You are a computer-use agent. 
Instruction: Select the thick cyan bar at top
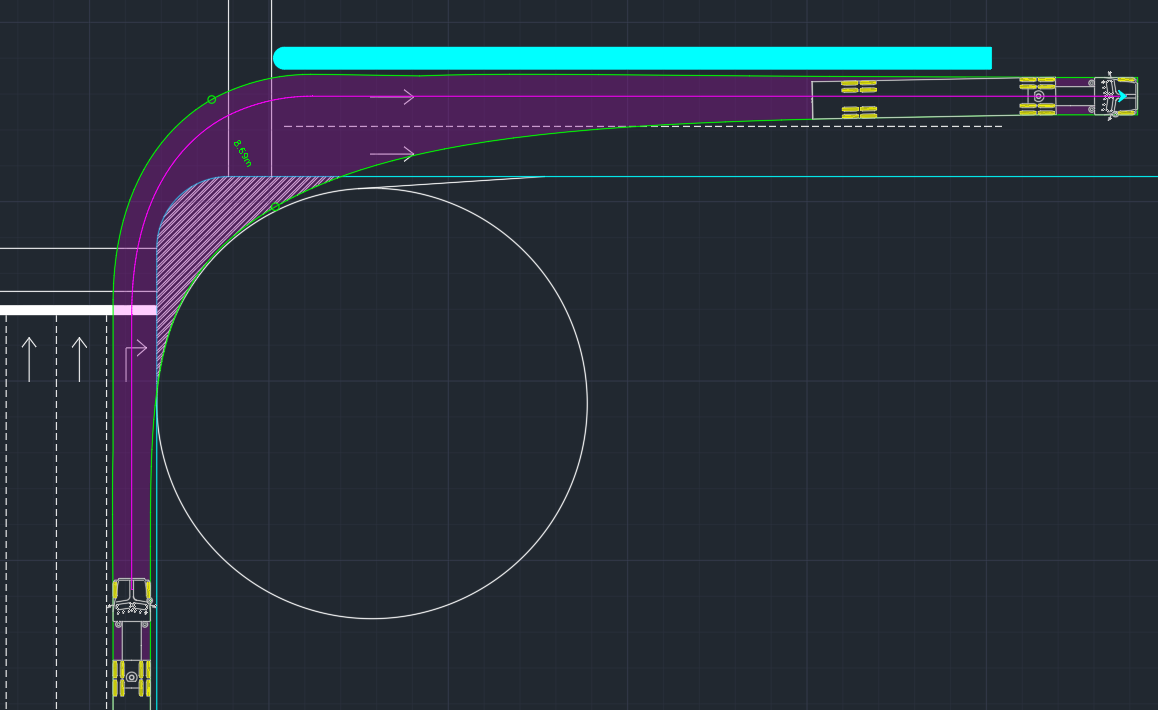[x=632, y=58]
